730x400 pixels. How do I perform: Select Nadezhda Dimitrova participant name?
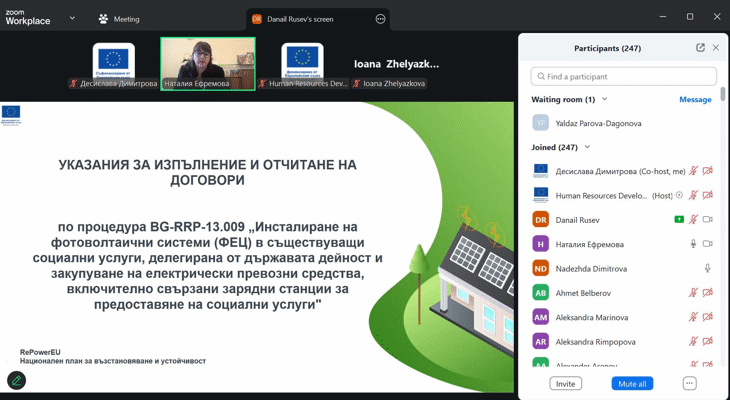click(591, 269)
